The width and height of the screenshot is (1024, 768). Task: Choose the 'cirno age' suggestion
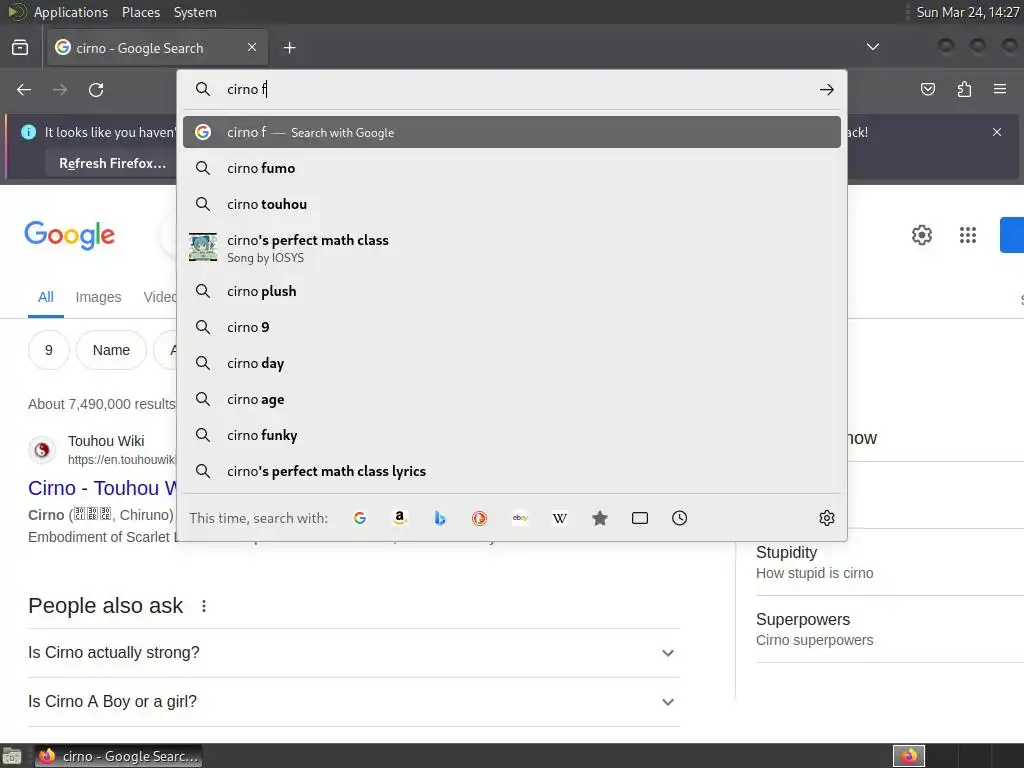point(511,399)
